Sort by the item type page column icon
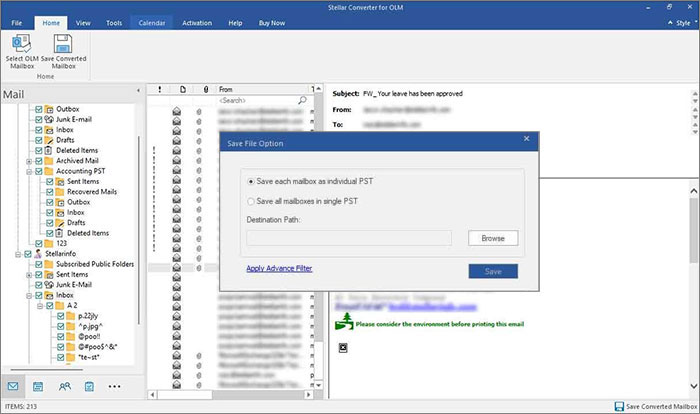 click(183, 89)
